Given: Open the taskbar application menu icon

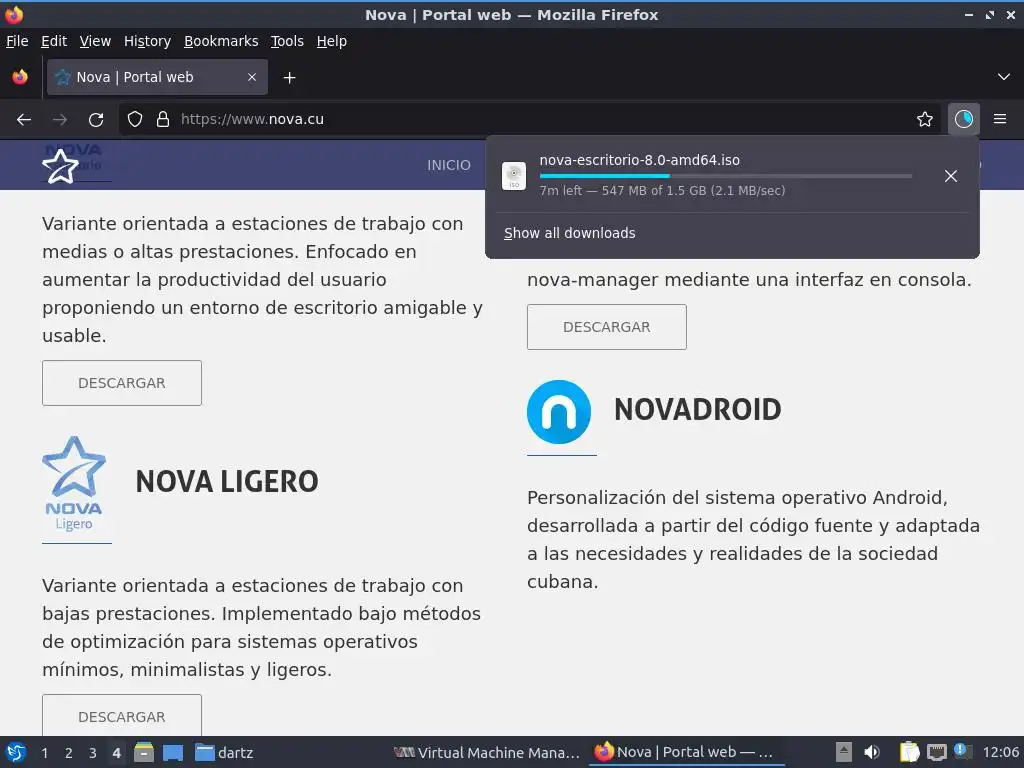Looking at the screenshot, I should [16, 752].
